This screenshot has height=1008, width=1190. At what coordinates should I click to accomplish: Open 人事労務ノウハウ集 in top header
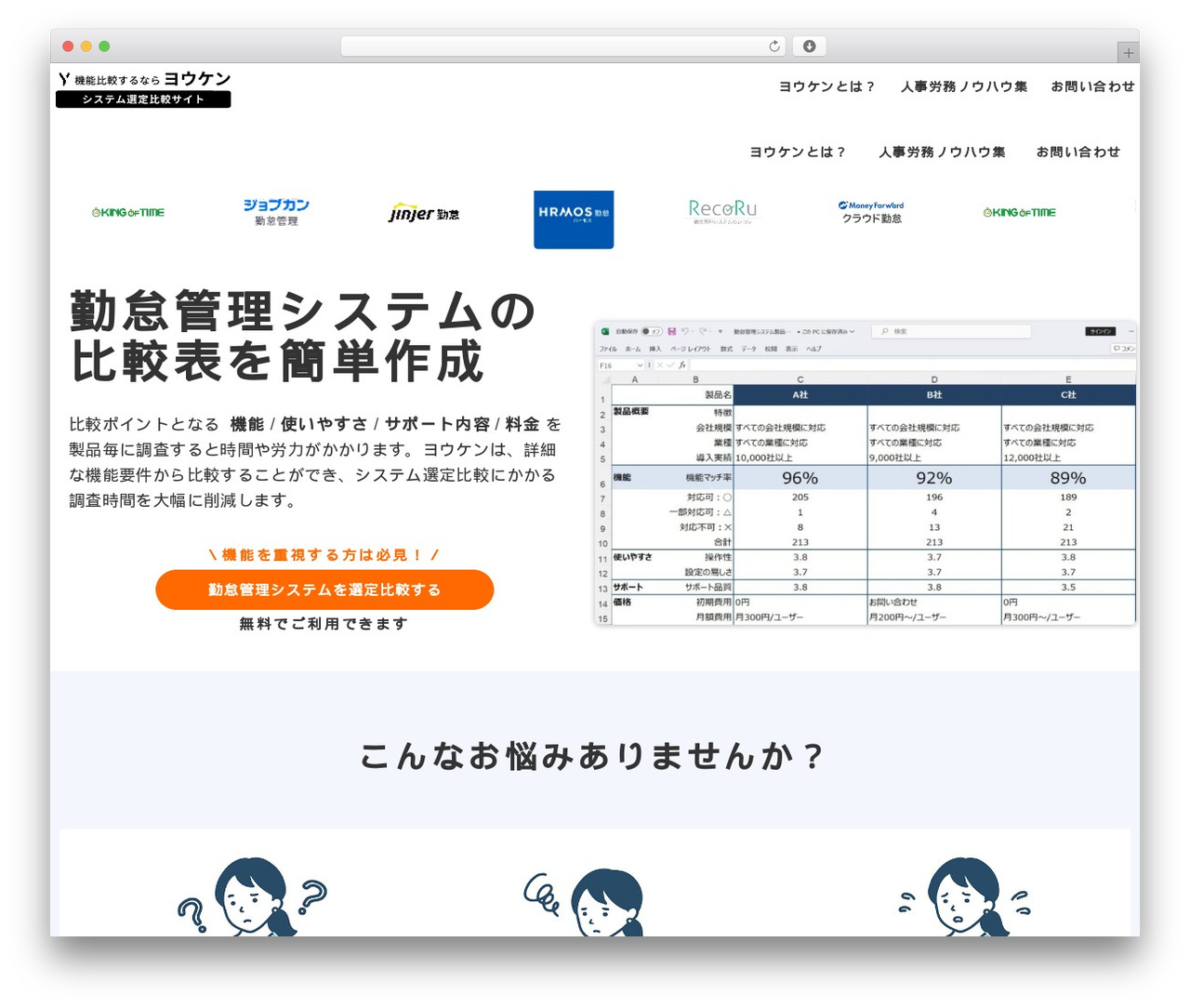(964, 86)
